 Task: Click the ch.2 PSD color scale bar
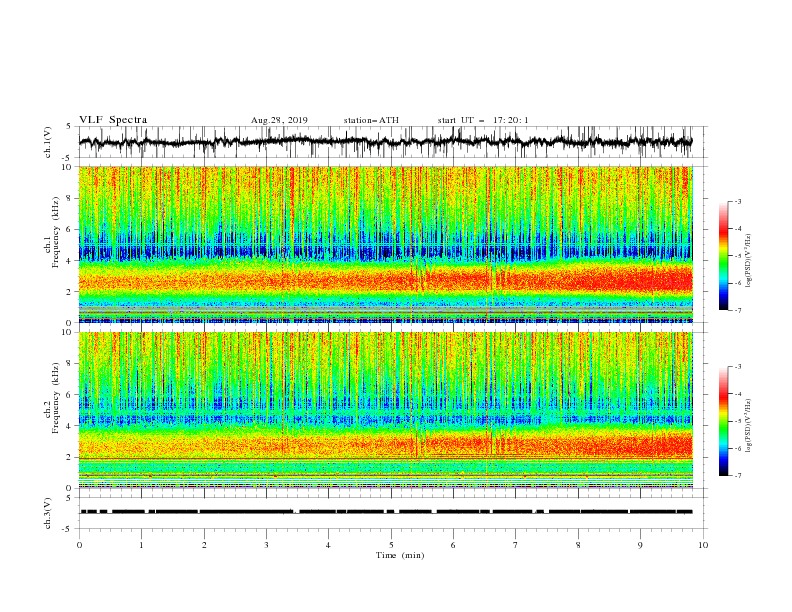(724, 421)
